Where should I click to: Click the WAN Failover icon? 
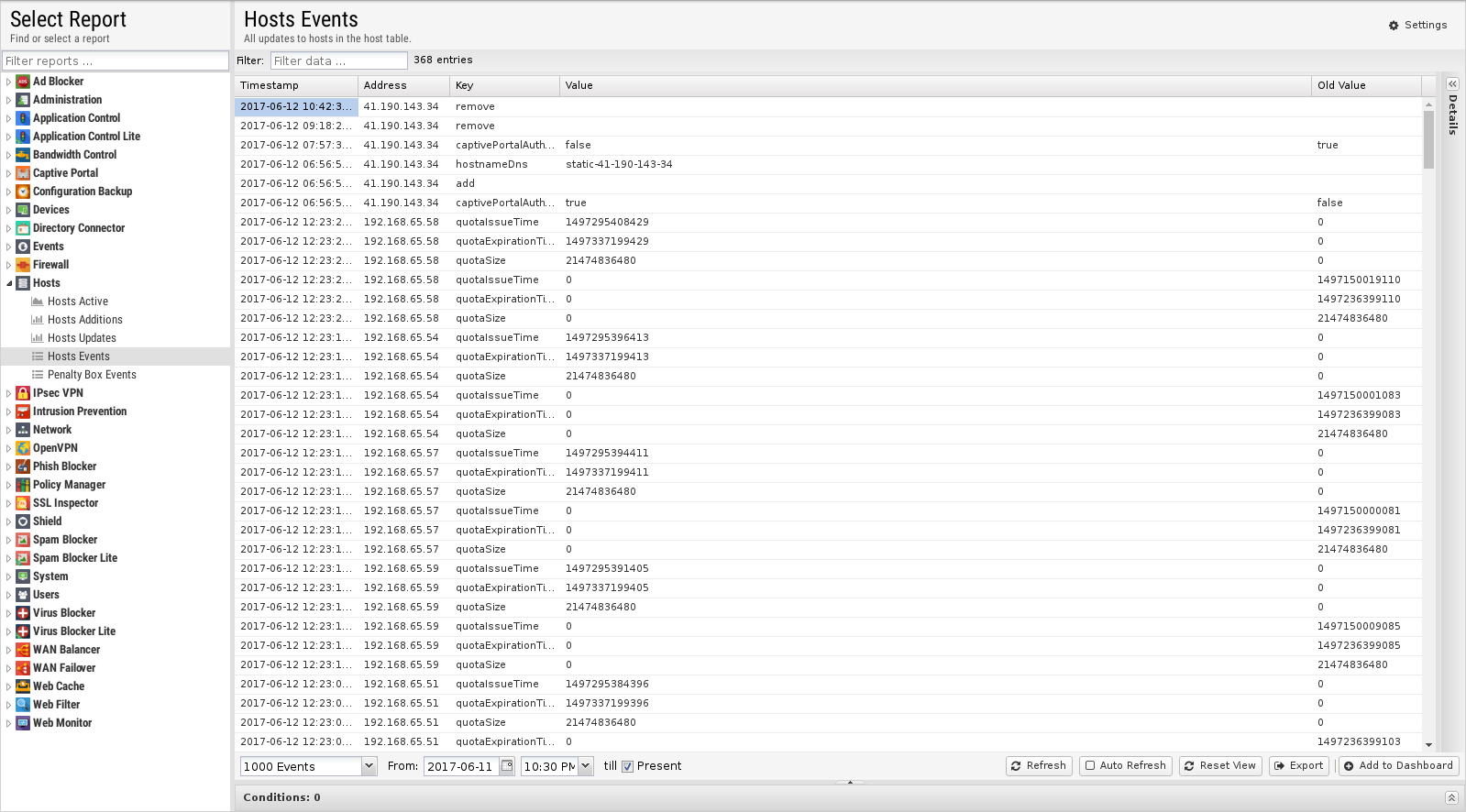tap(23, 668)
